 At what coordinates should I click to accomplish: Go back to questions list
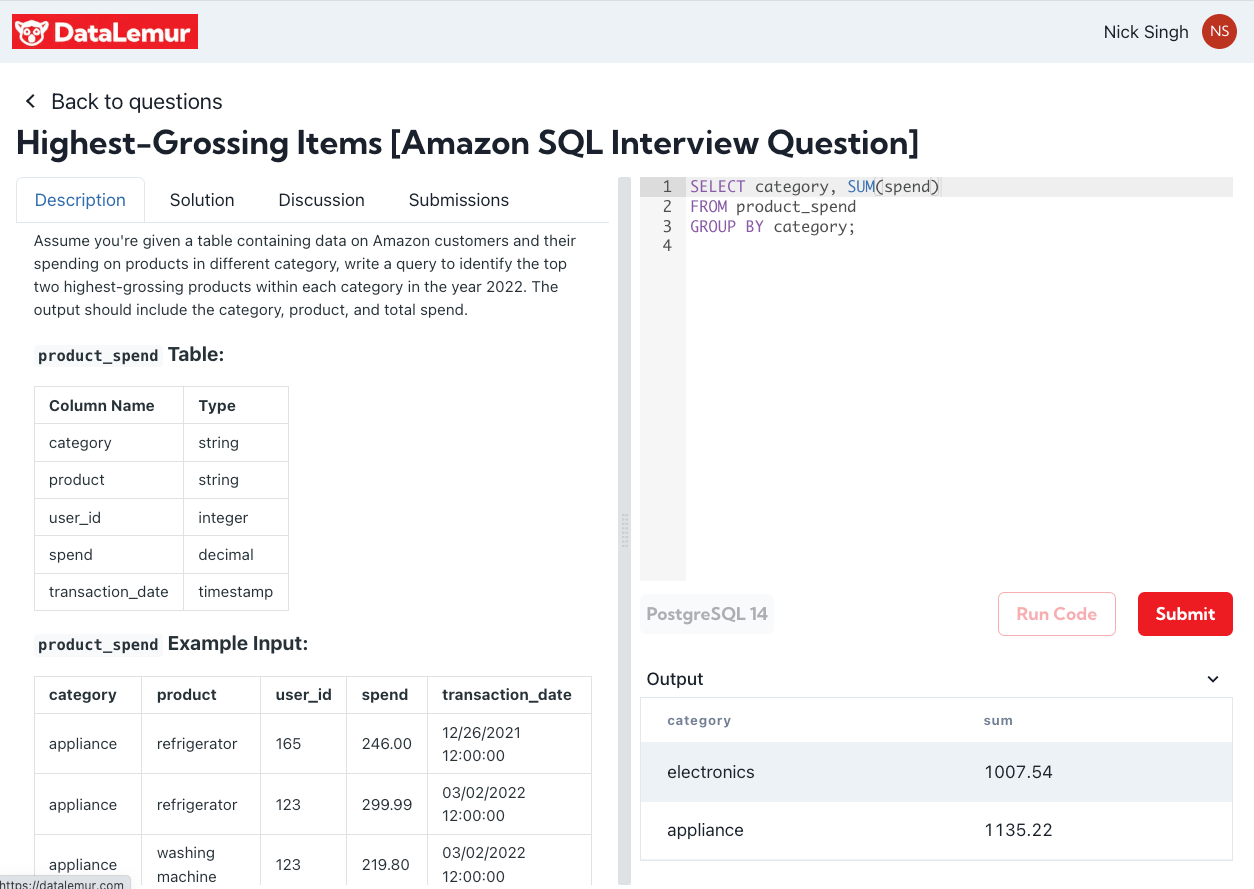coord(136,102)
